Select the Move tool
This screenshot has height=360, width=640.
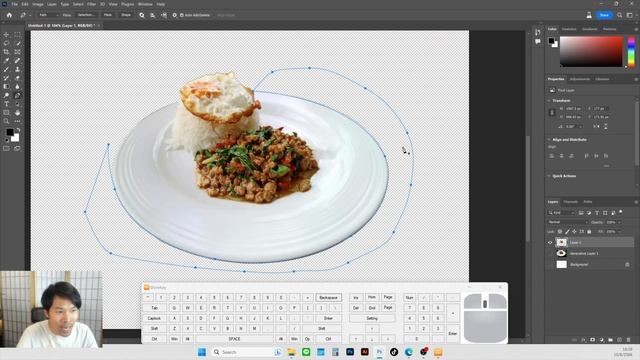(6, 35)
